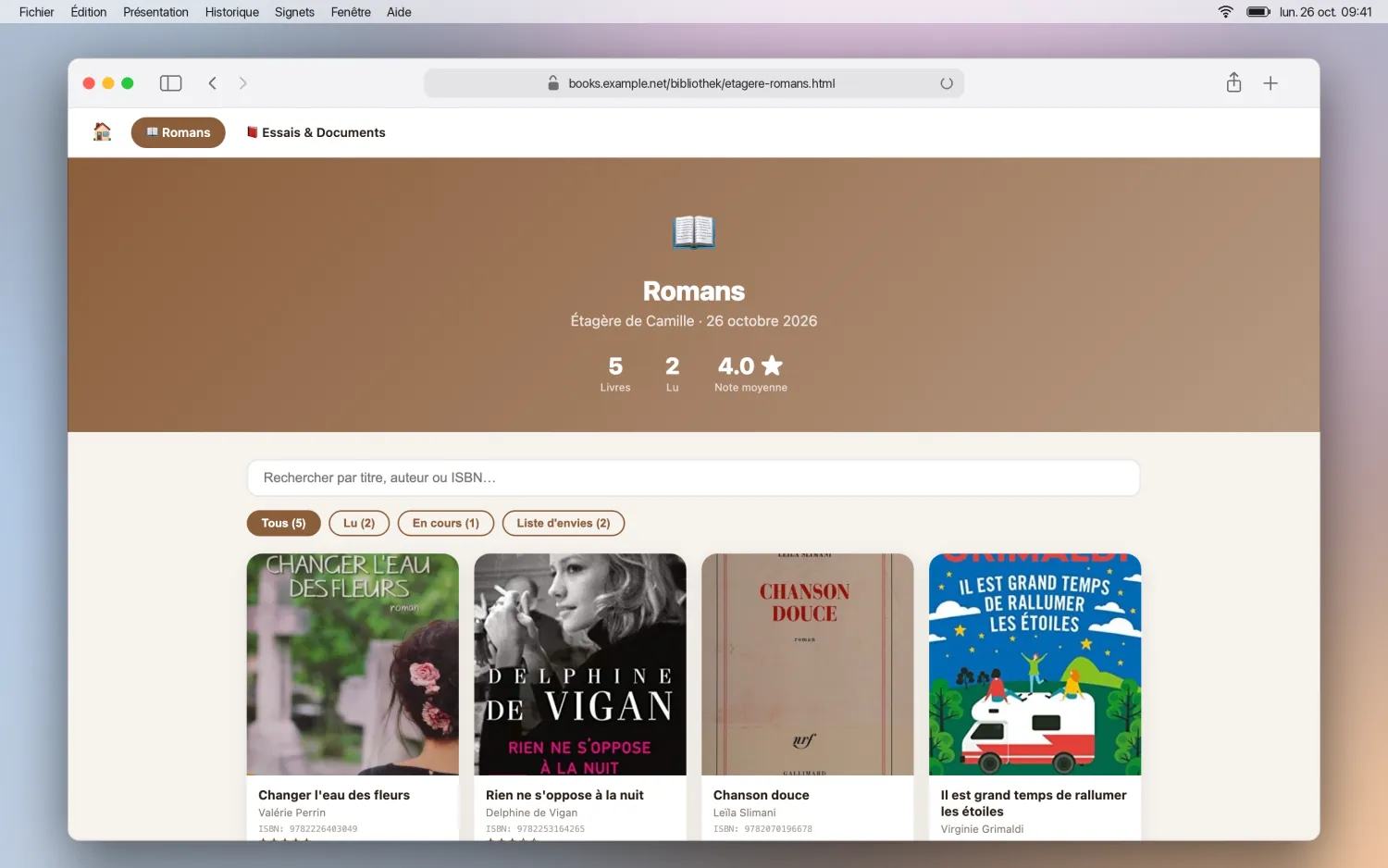Switch to the Essais & Documents shelf
The width and height of the screenshot is (1388, 868).
(316, 132)
